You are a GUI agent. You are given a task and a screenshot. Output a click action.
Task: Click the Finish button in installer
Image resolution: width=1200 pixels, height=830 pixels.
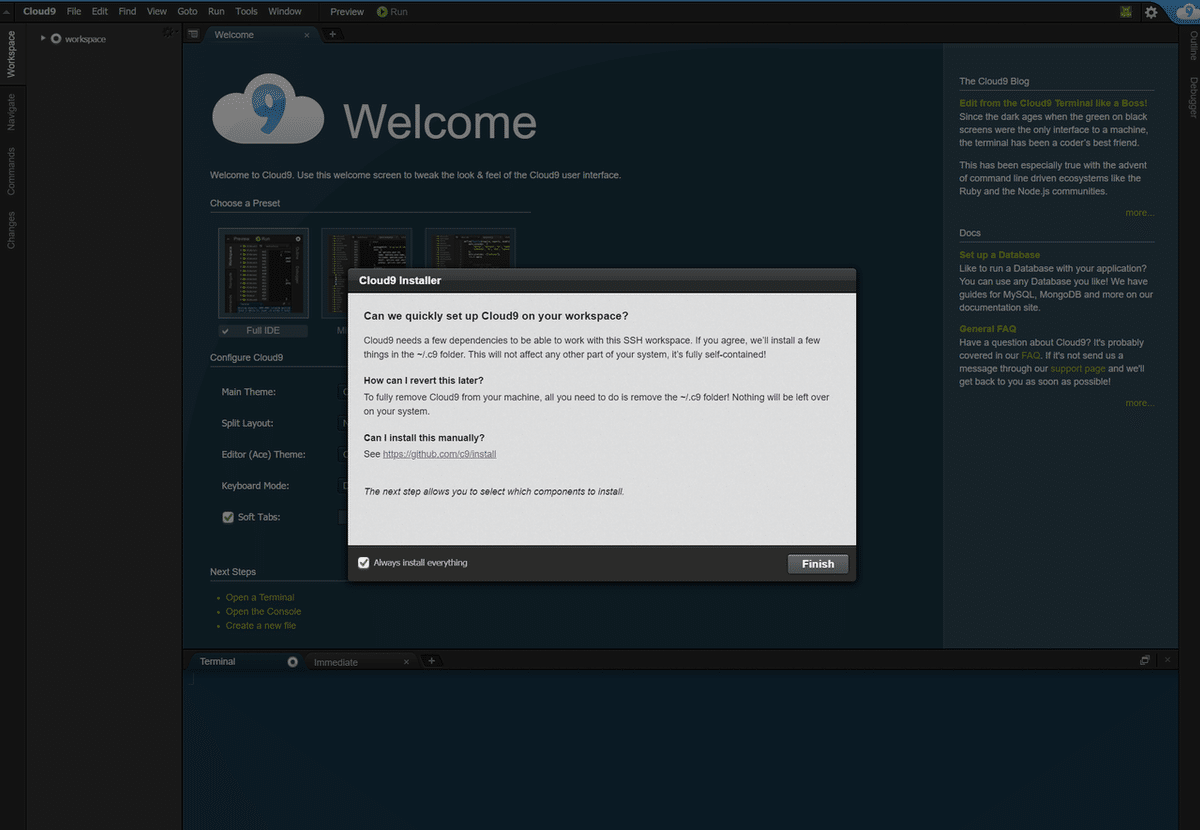(x=818, y=564)
